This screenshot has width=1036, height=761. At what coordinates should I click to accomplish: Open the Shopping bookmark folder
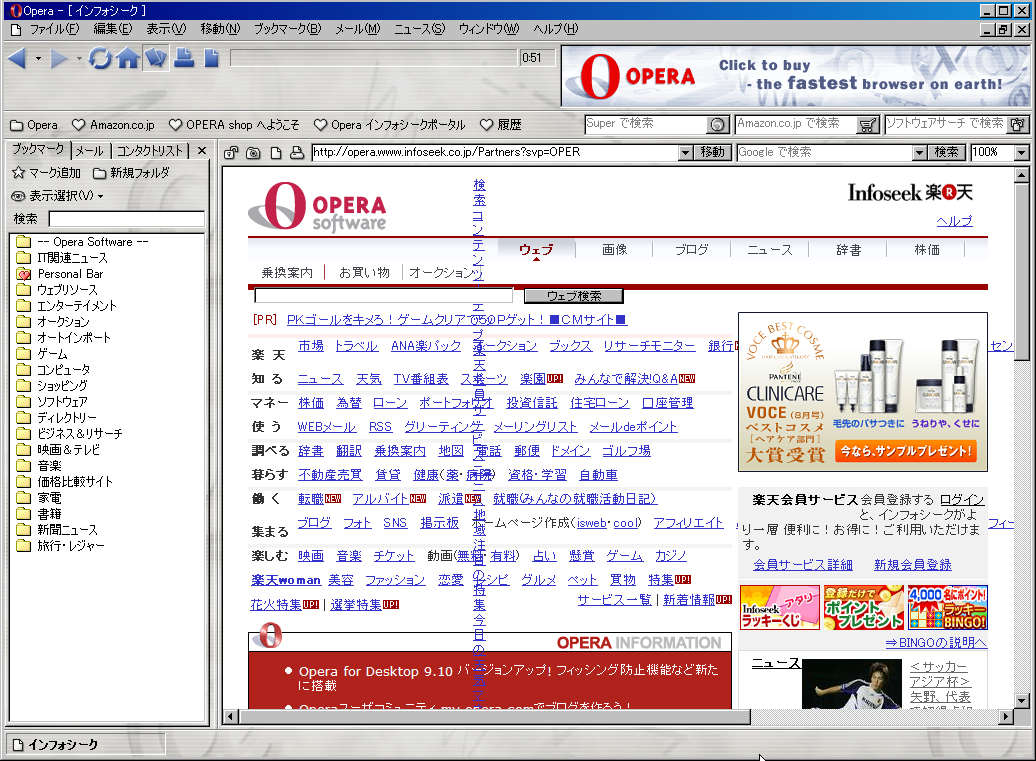point(52,386)
